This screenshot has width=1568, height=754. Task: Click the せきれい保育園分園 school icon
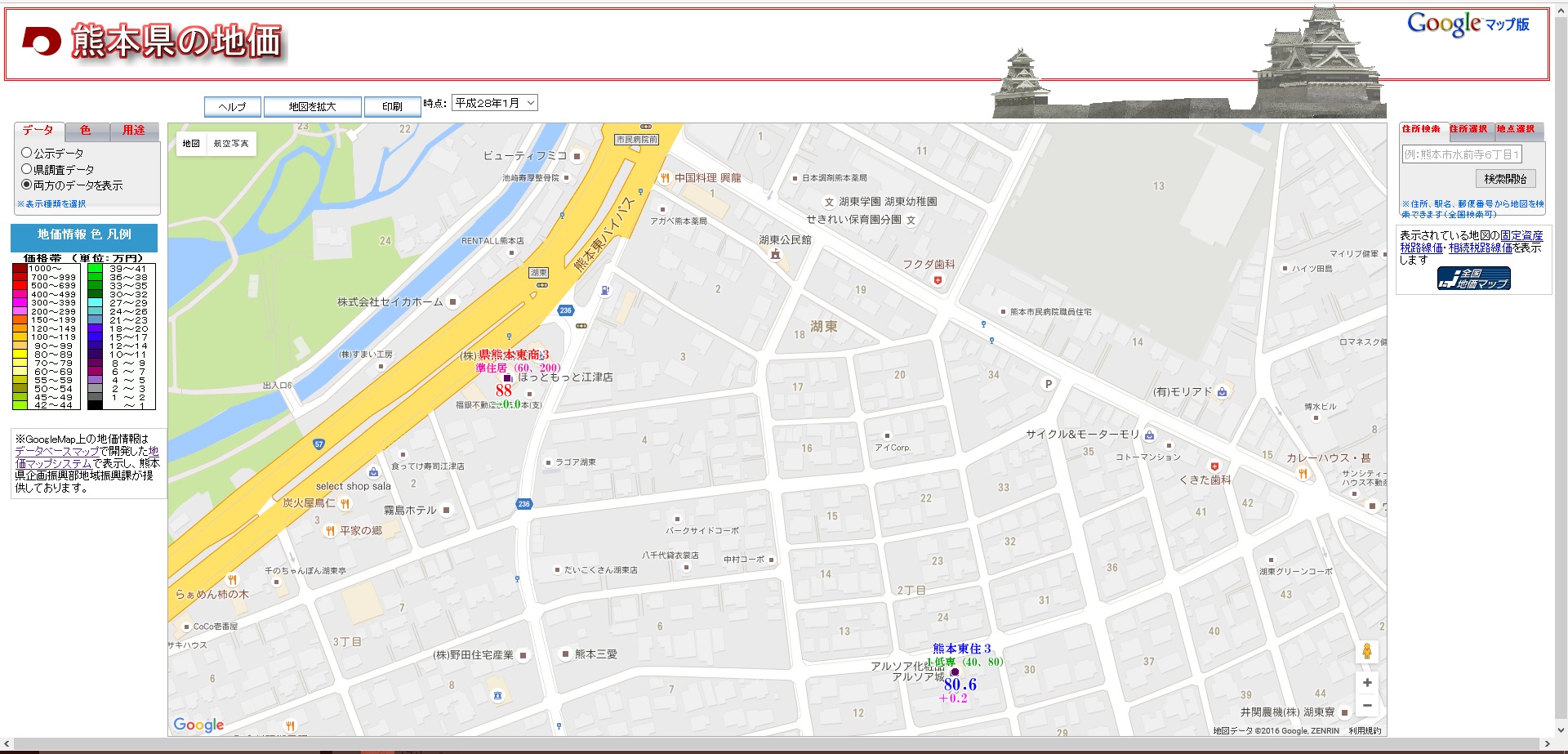point(911,220)
